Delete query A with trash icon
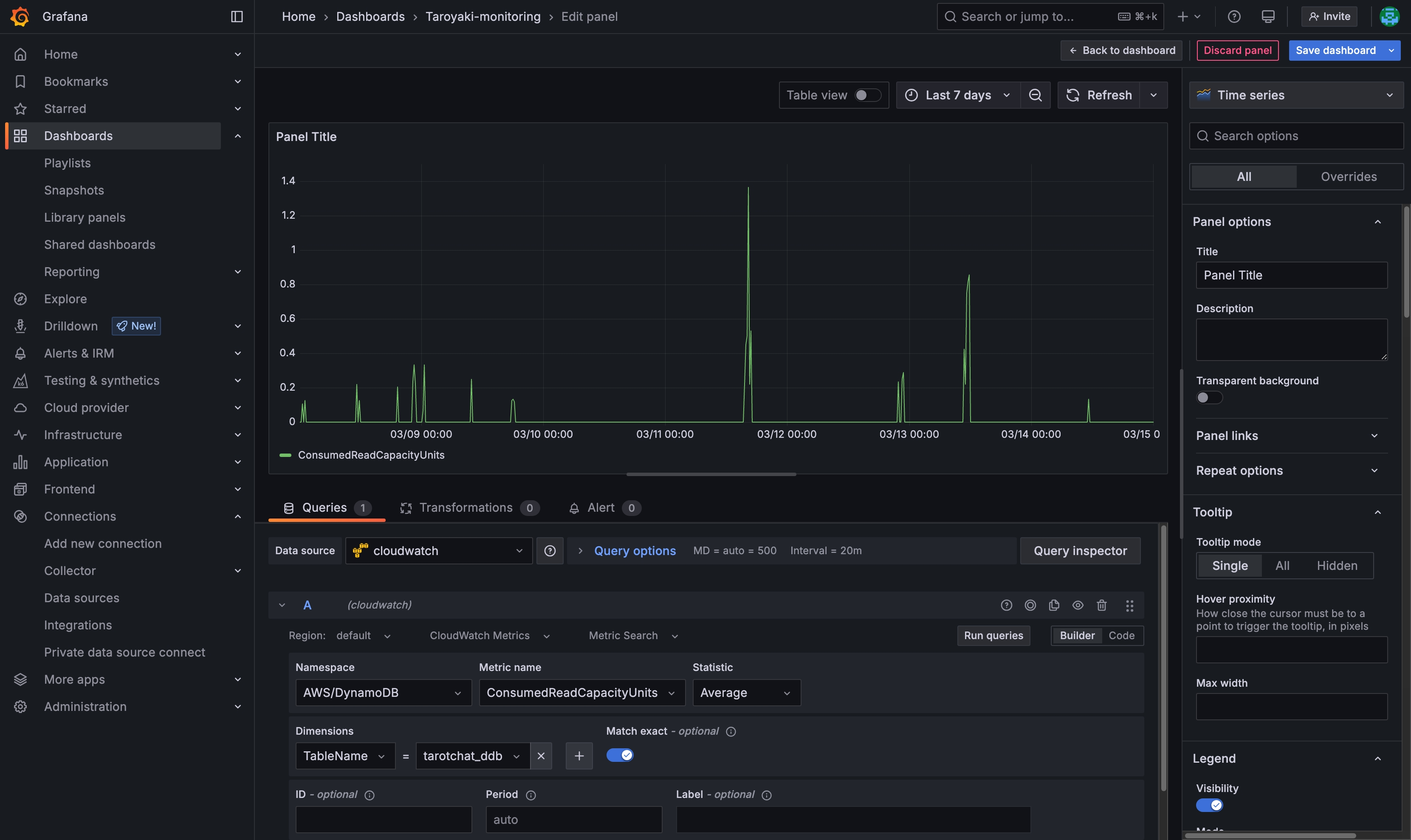Image resolution: width=1411 pixels, height=840 pixels. (x=1101, y=605)
